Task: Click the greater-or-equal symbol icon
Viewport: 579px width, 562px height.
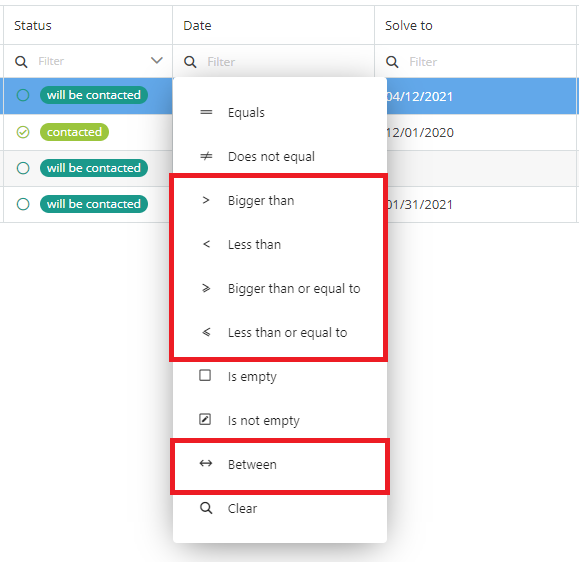Action: click(206, 288)
